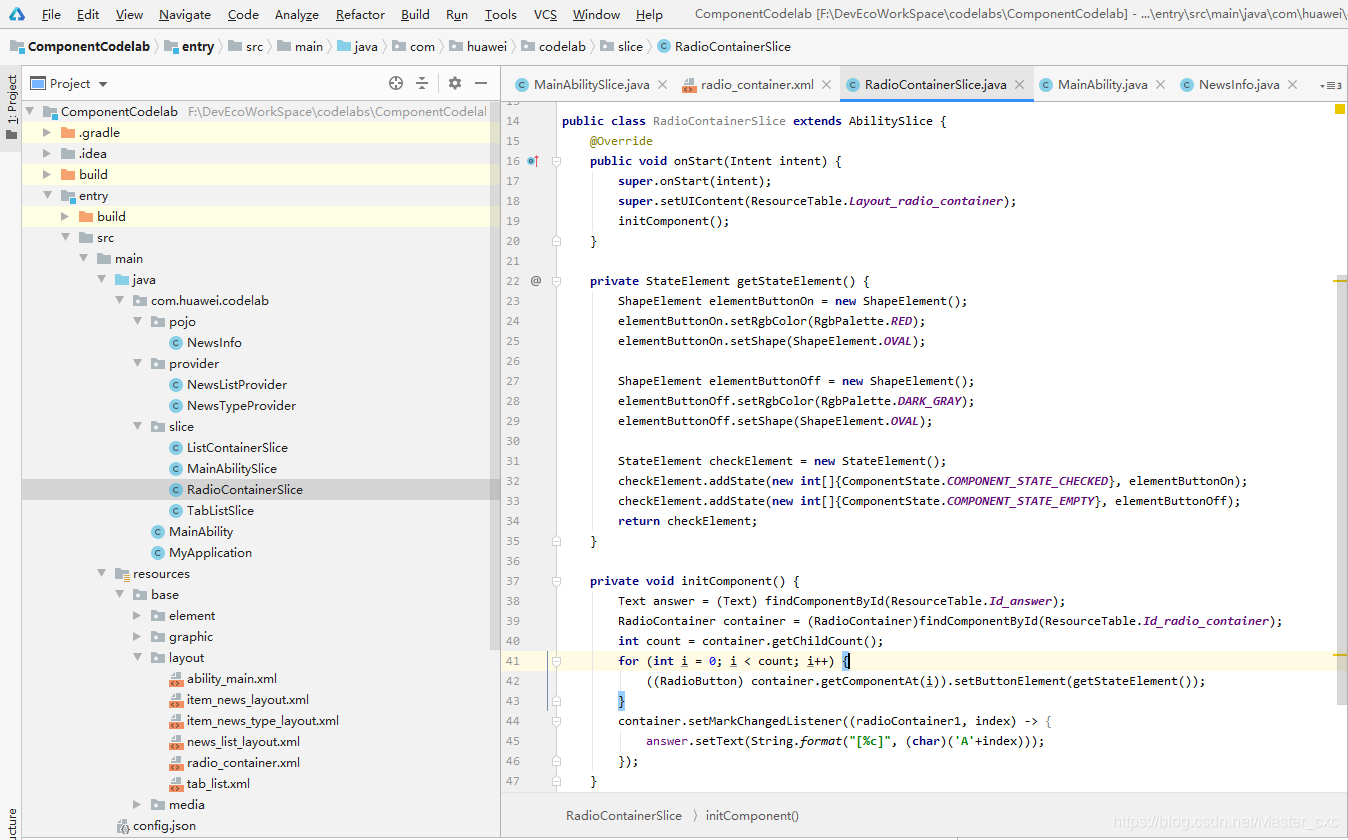Click the DevEco Studio logo icon
The image size is (1348, 840).
17,14
